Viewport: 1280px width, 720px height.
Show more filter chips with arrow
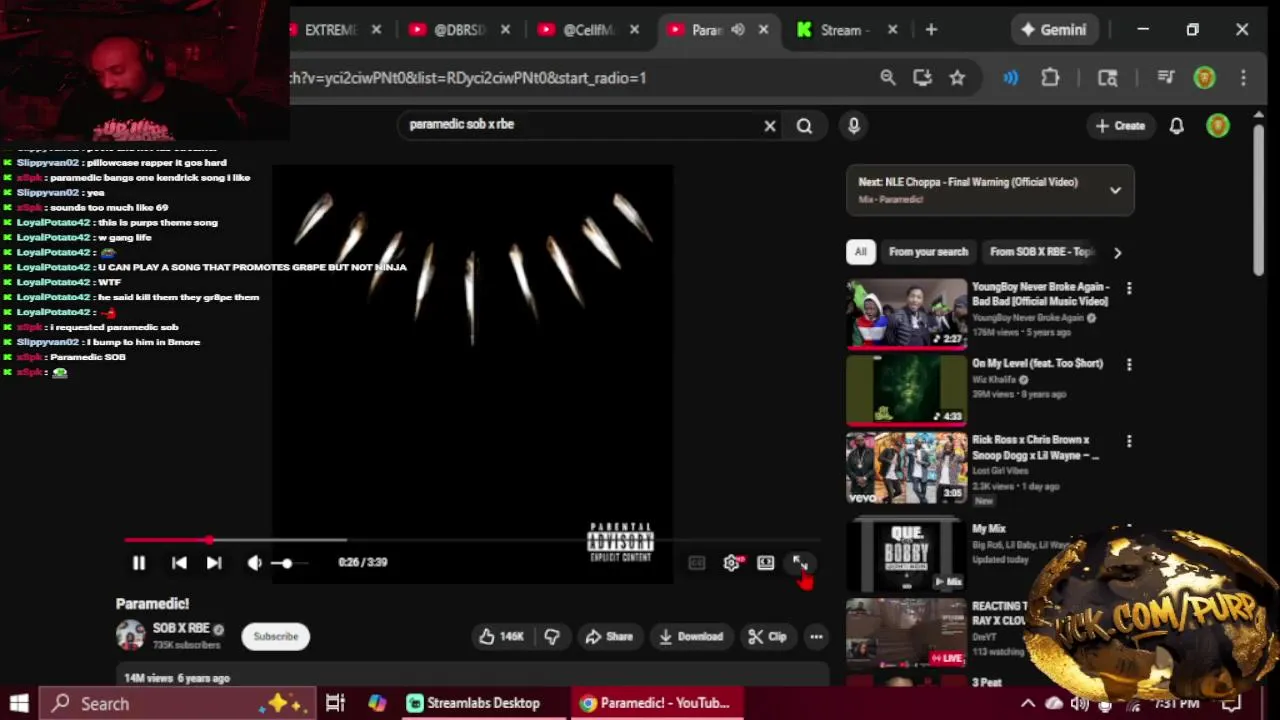(1117, 253)
